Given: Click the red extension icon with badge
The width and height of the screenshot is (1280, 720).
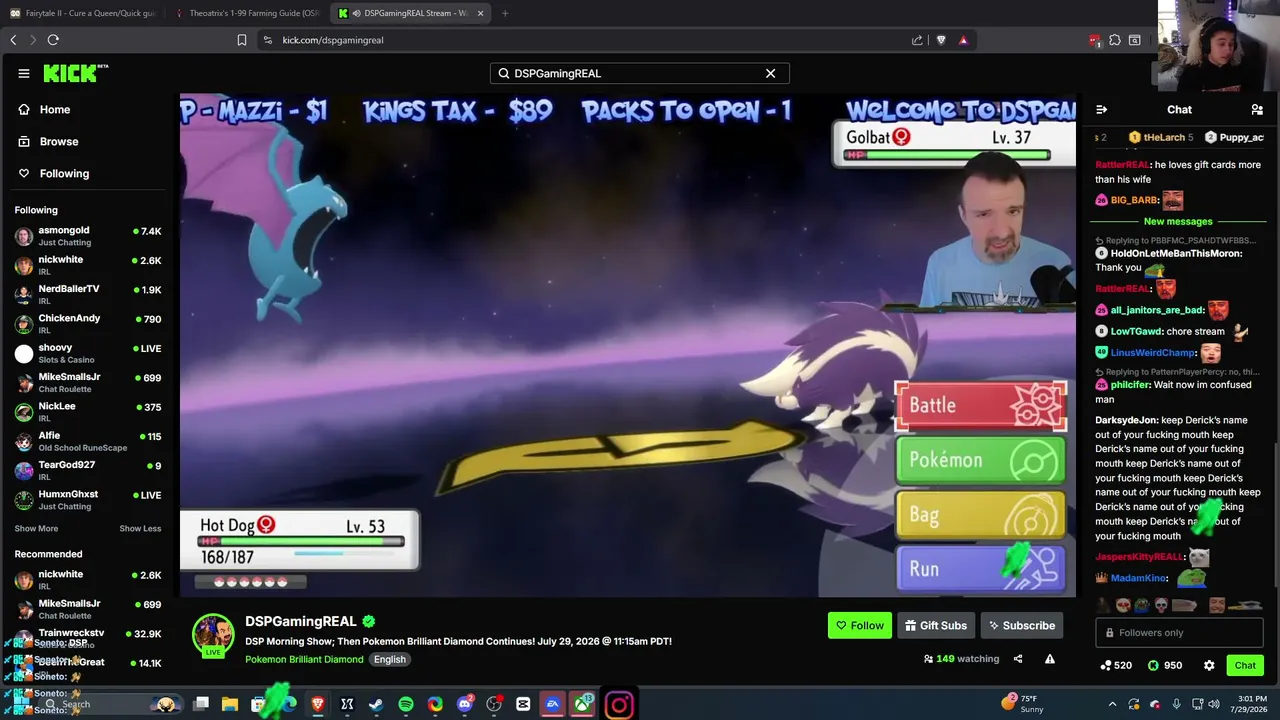Looking at the screenshot, I should 1095,40.
